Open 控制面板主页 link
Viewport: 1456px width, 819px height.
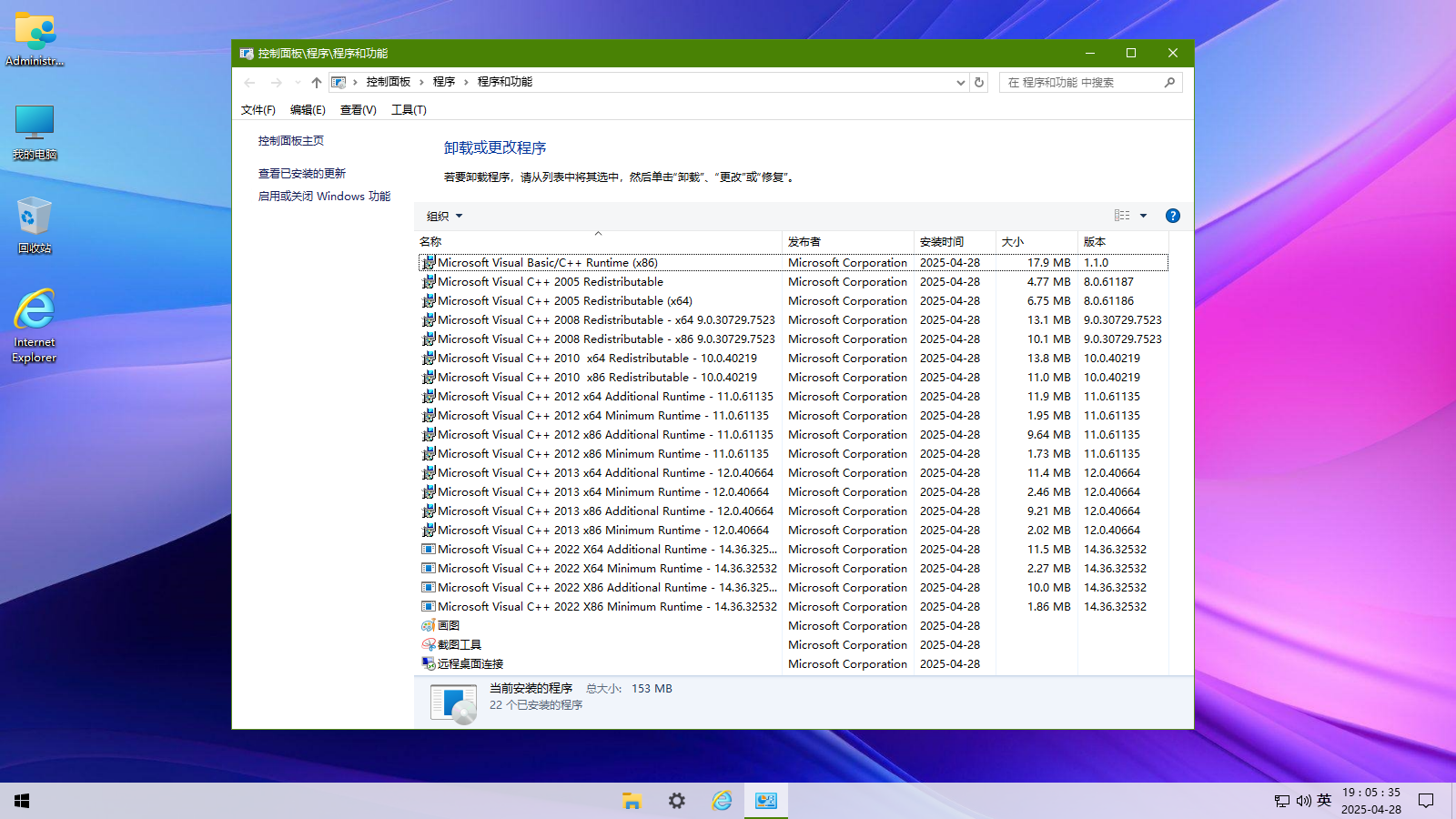point(291,141)
